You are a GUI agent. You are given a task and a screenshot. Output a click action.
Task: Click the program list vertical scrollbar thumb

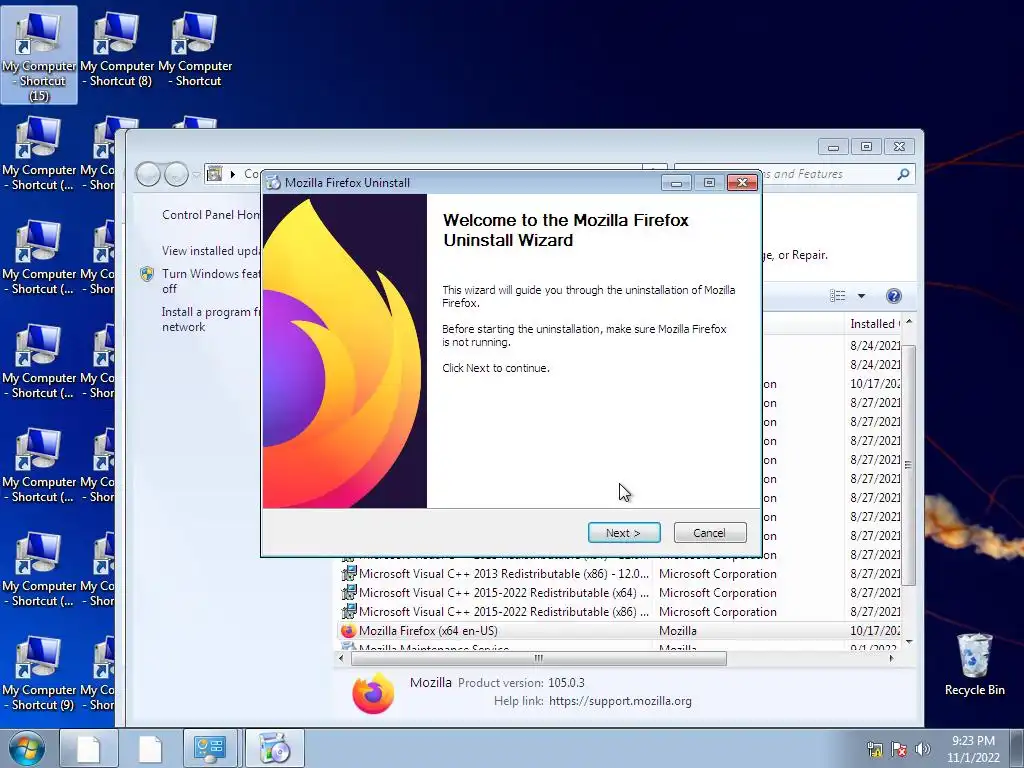coord(908,465)
